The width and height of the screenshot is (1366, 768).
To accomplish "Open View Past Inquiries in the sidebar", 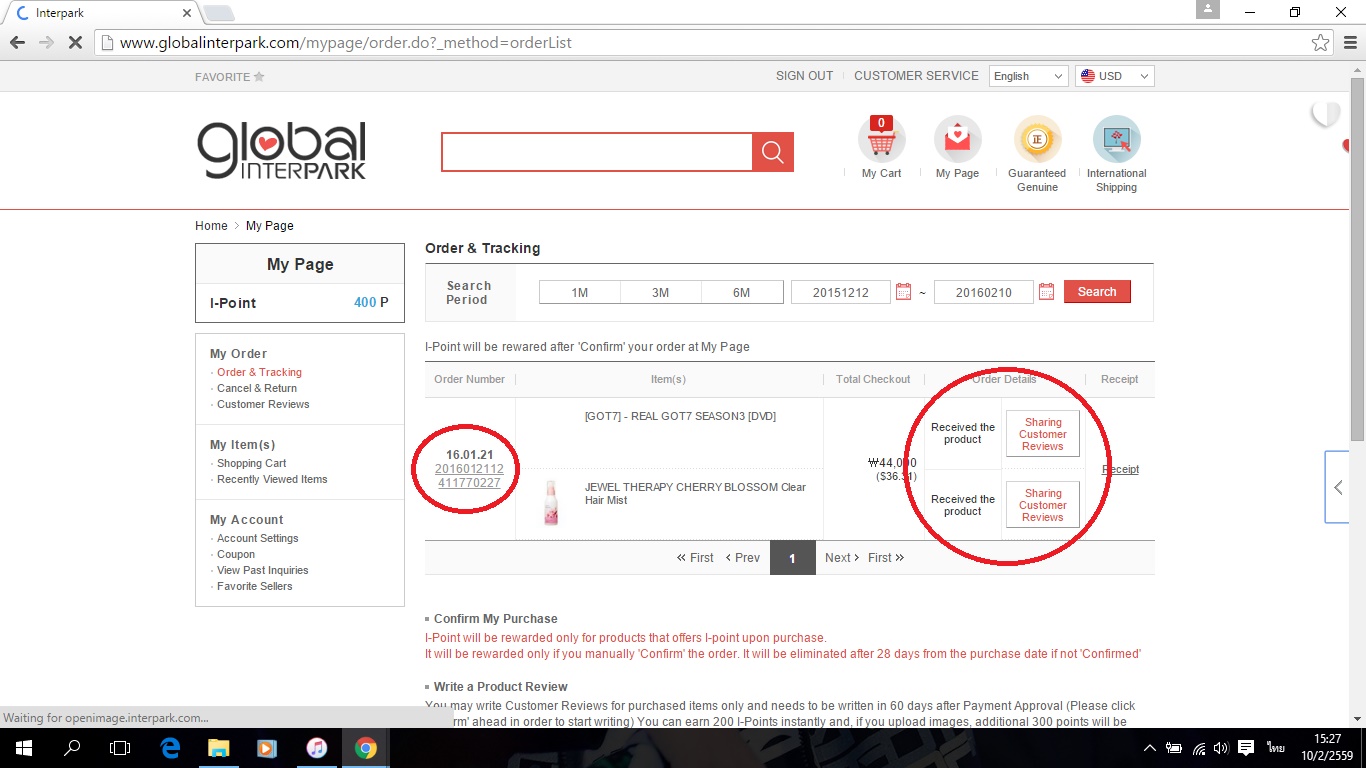I will pos(263,570).
